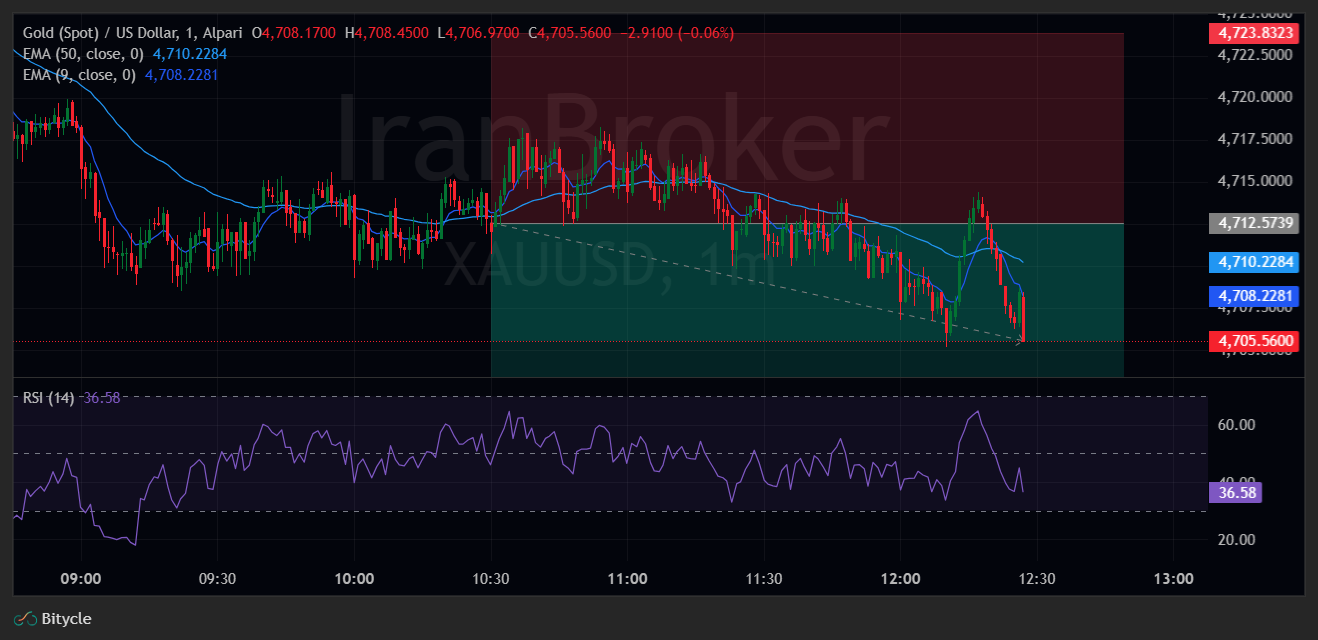Image resolution: width=1318 pixels, height=640 pixels.
Task: Click the 12:30 time axis label
Action: pyautogui.click(x=1036, y=579)
